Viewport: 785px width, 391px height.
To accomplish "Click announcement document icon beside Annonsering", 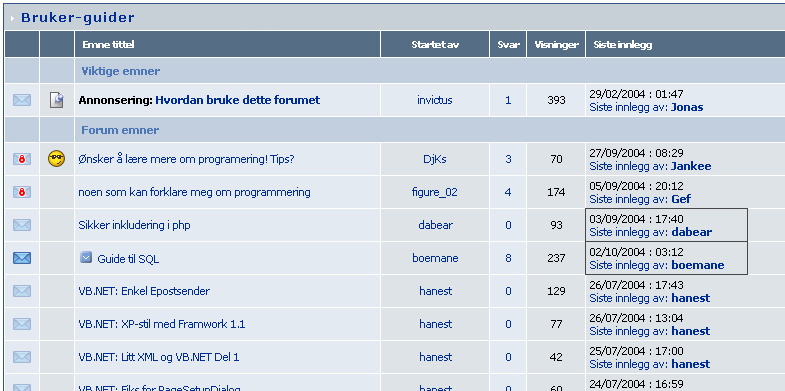I will pyautogui.click(x=57, y=100).
